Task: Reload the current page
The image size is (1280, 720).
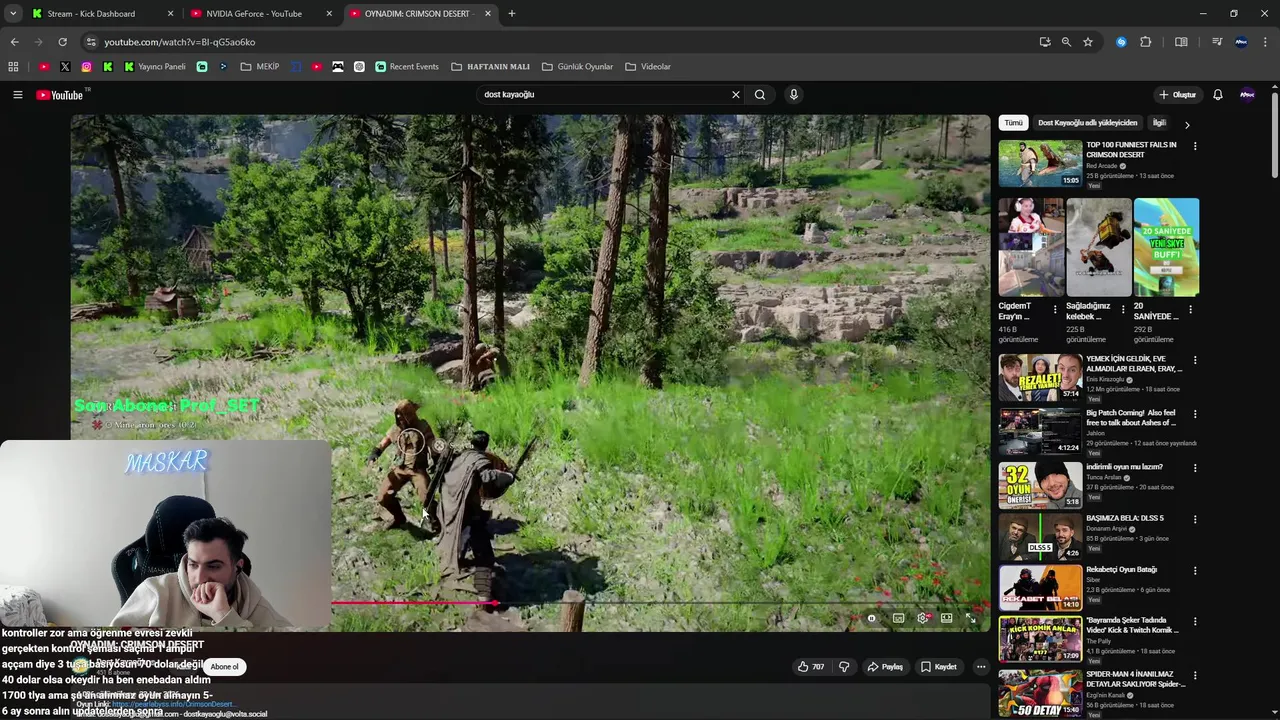Action: tap(62, 42)
